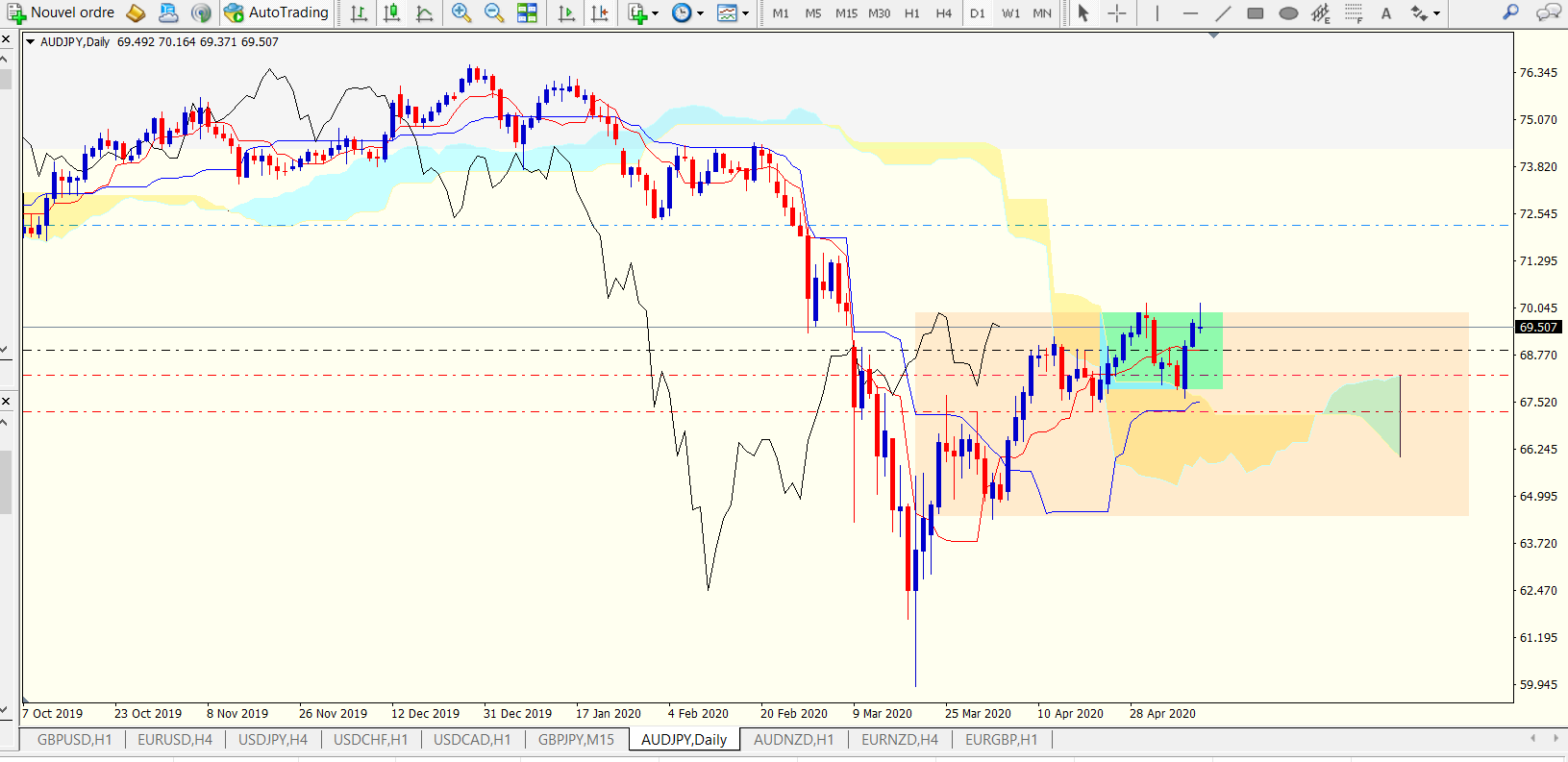Expand the chart templates dropdown arrow
The image size is (1568, 762).
(x=745, y=13)
